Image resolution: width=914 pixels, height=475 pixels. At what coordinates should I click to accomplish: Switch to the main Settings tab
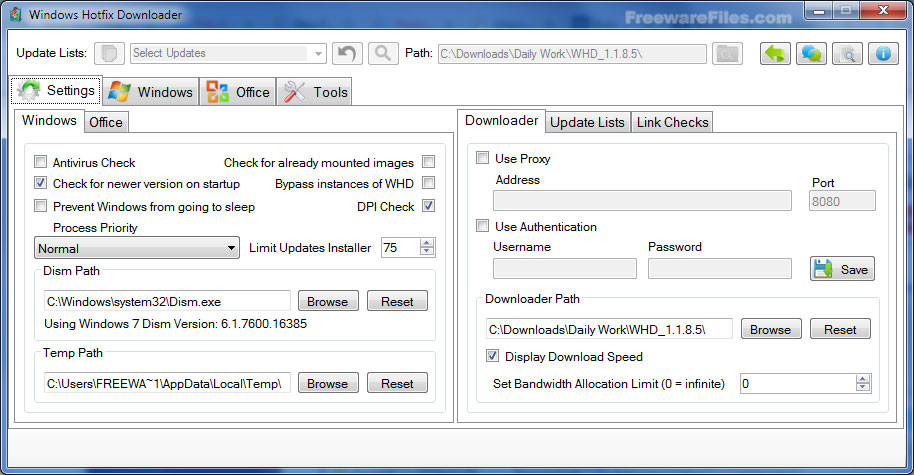tap(57, 90)
